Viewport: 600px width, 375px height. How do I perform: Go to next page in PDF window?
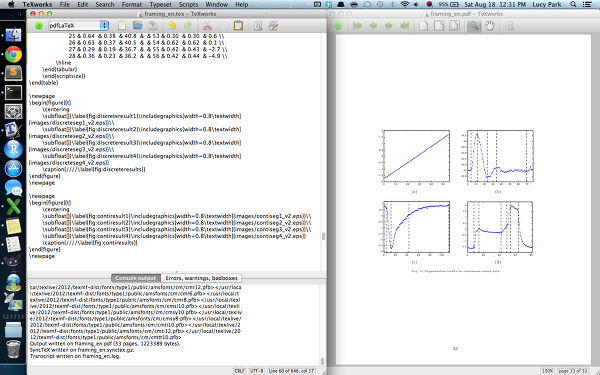(389, 26)
